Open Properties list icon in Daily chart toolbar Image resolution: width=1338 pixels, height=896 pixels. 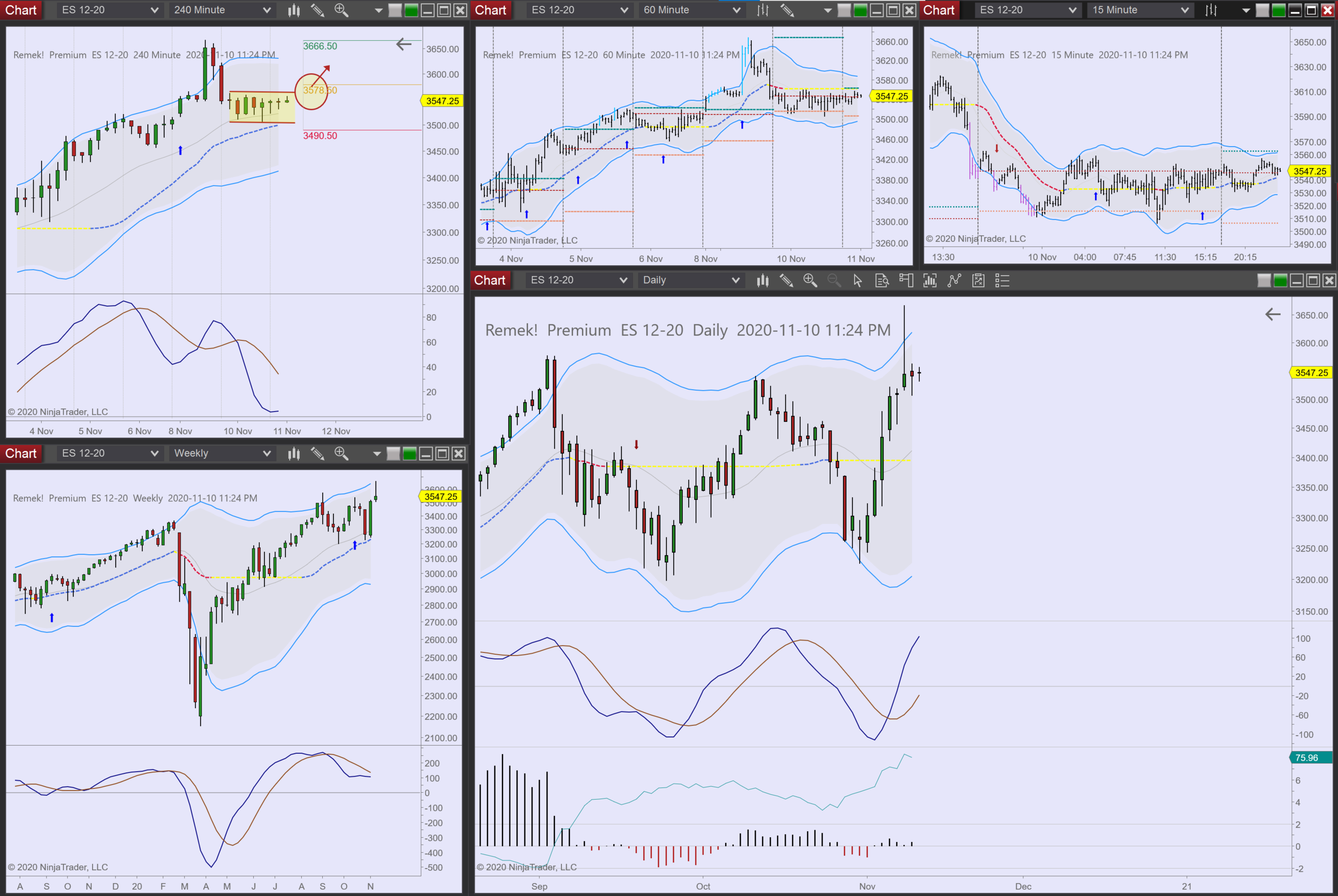[x=1002, y=280]
